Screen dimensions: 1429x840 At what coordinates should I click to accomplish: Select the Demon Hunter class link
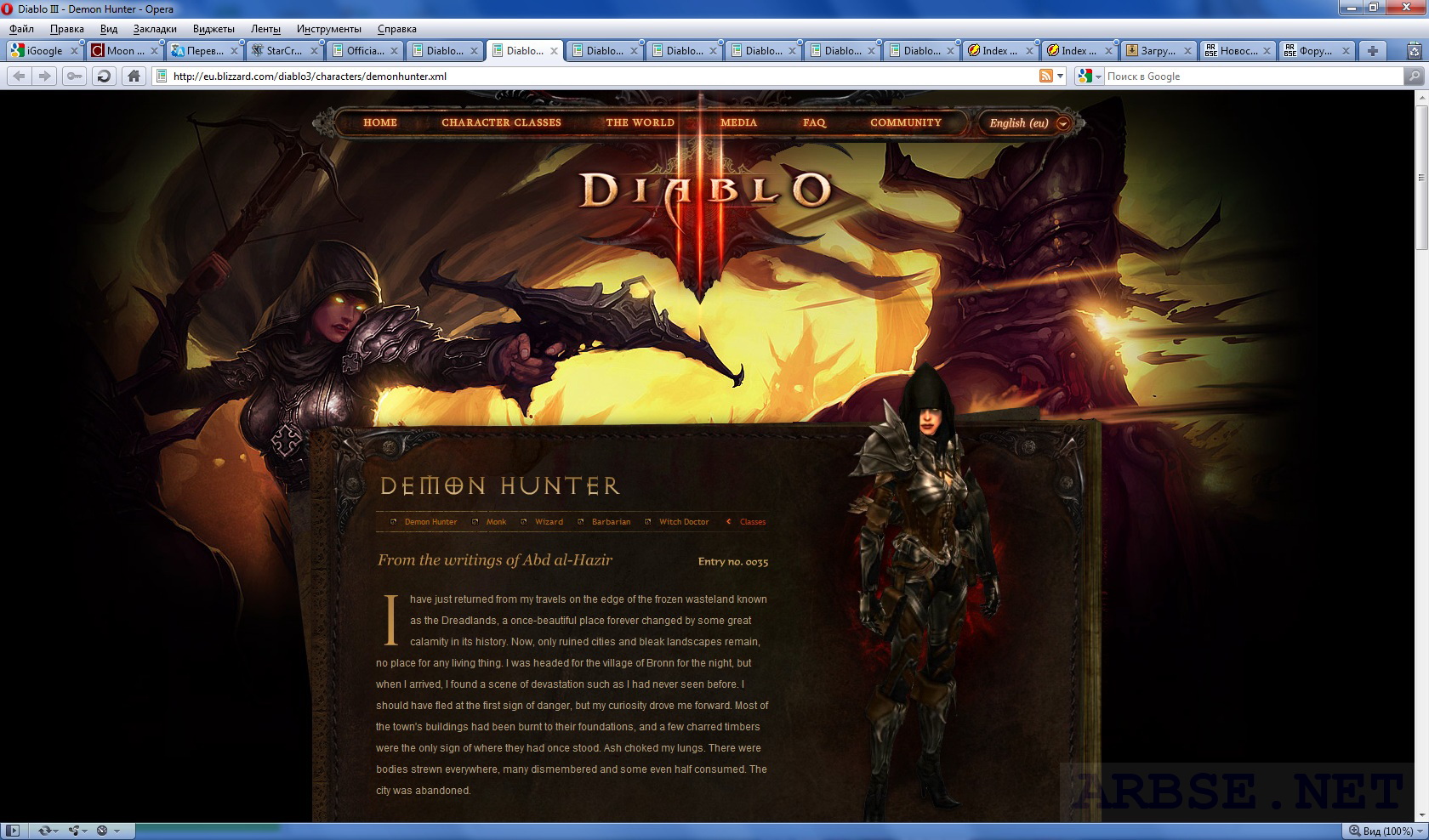(430, 522)
